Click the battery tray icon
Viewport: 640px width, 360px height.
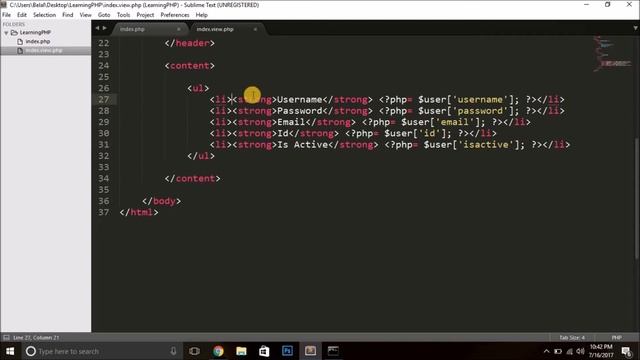point(558,351)
